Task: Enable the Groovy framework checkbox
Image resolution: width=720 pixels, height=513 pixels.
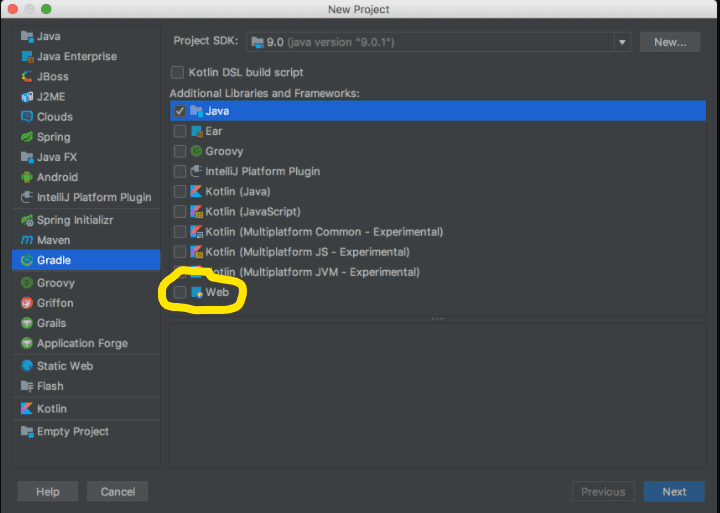Action: [x=180, y=151]
